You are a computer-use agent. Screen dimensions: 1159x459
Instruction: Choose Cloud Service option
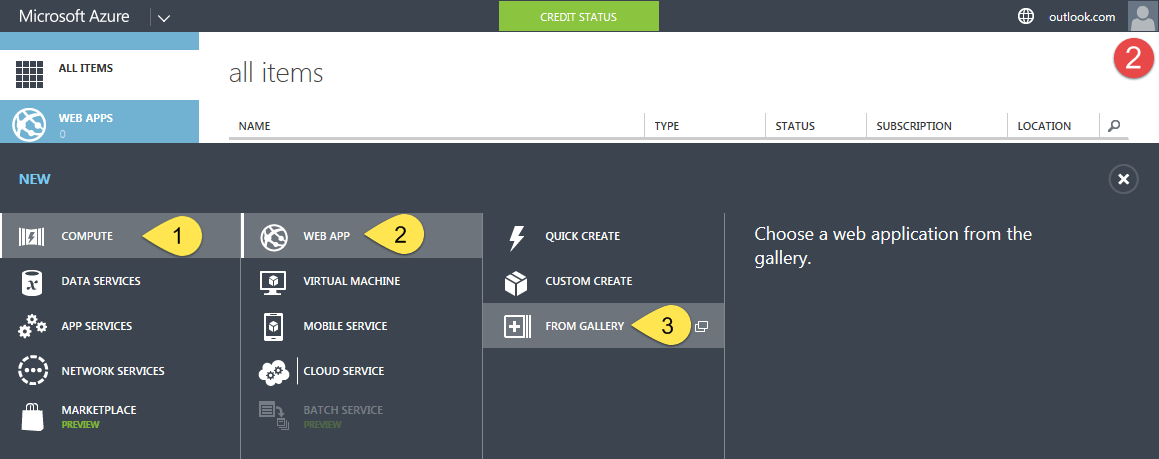tap(361, 371)
